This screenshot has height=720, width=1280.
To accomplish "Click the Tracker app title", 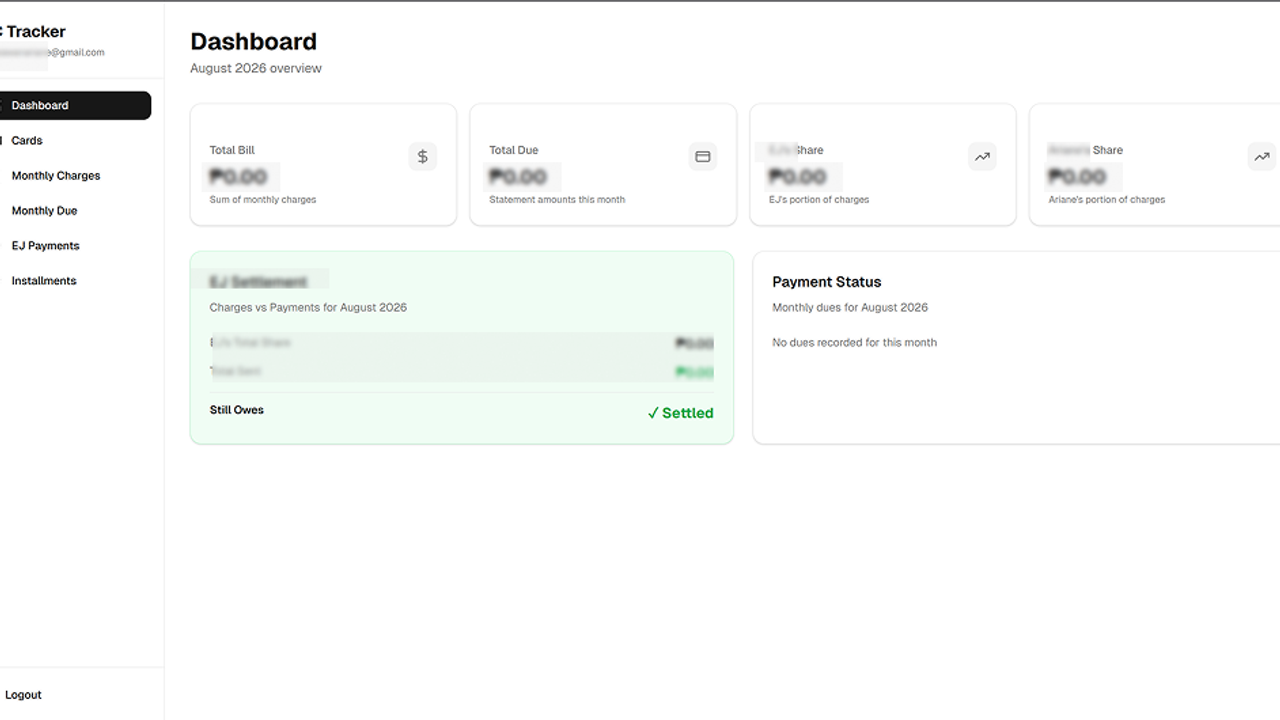I will click(x=33, y=32).
